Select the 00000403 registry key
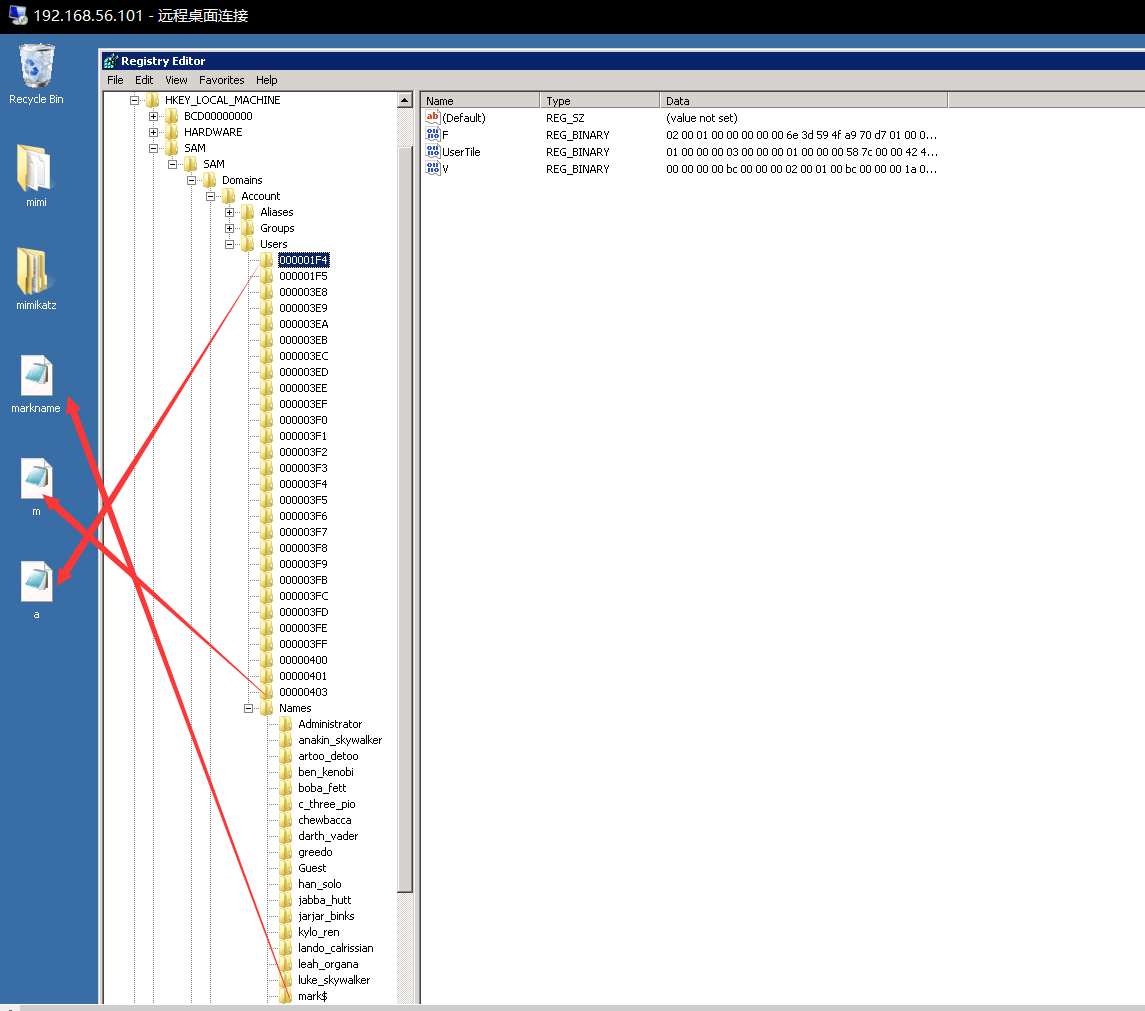 [303, 693]
